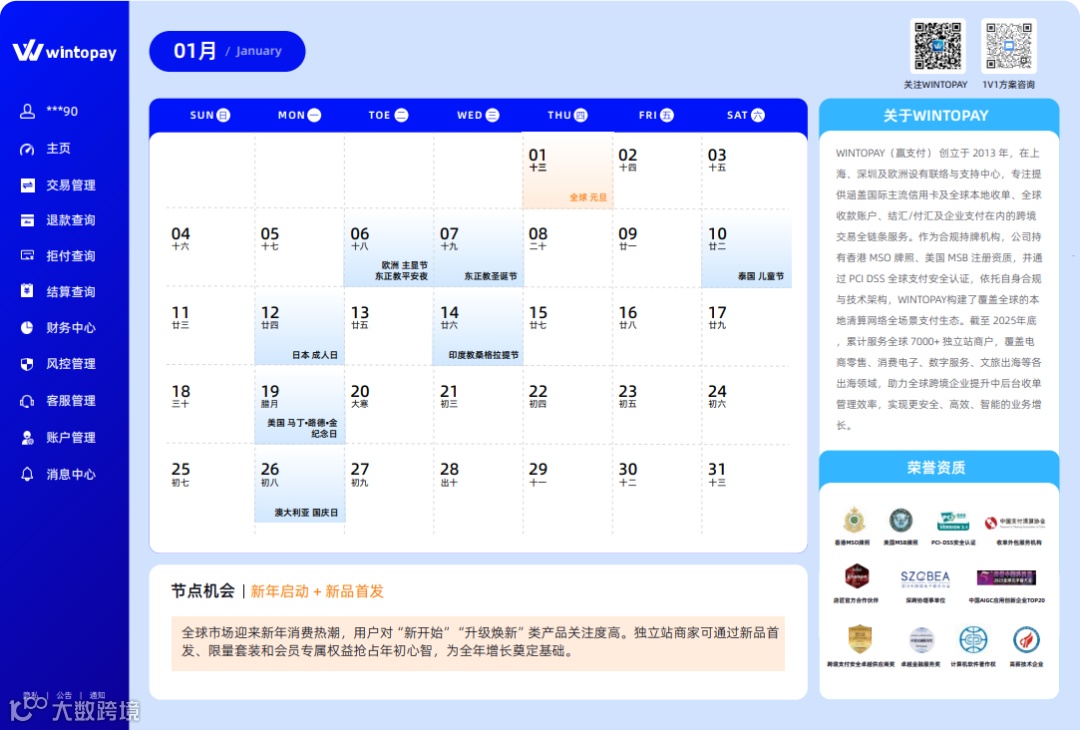
Task: Open 退款查询 menu item
Action: point(71,220)
